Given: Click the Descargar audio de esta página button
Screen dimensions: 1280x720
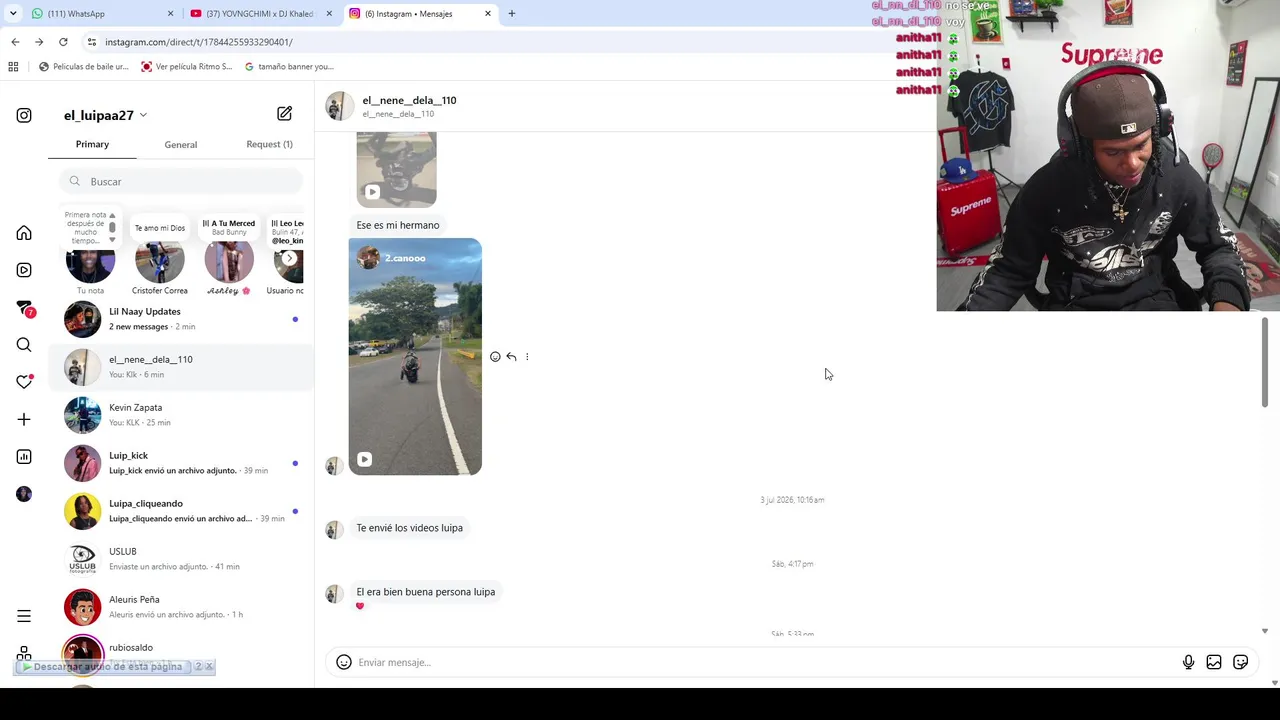Looking at the screenshot, I should tap(107, 666).
